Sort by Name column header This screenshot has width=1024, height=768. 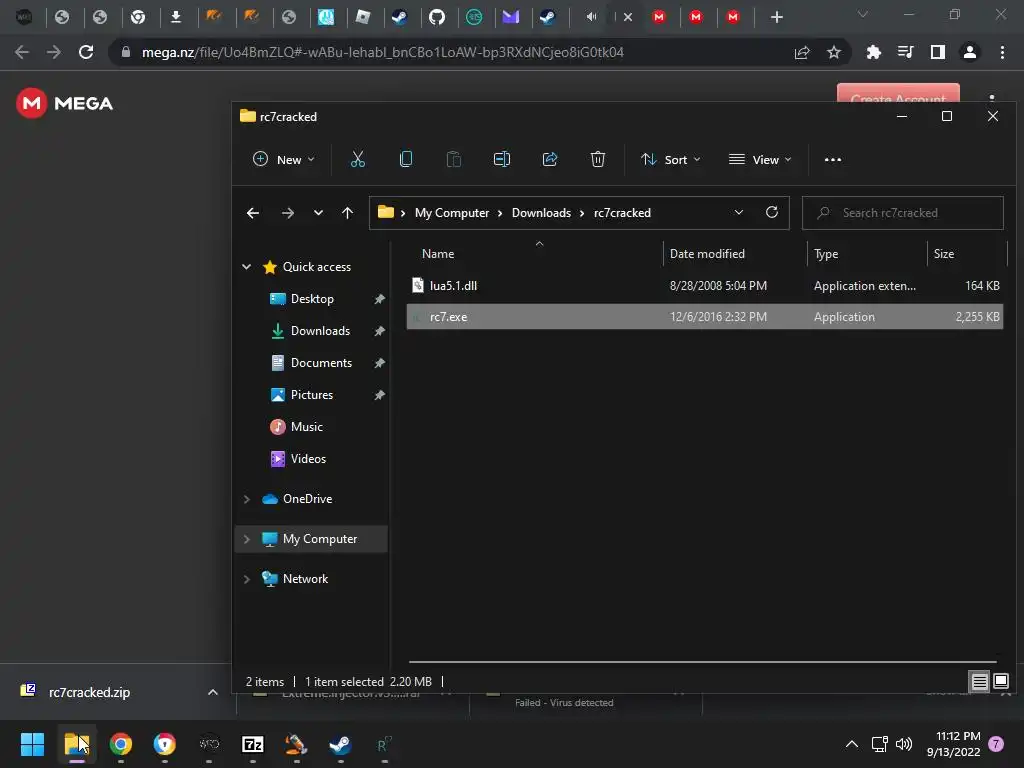point(438,254)
